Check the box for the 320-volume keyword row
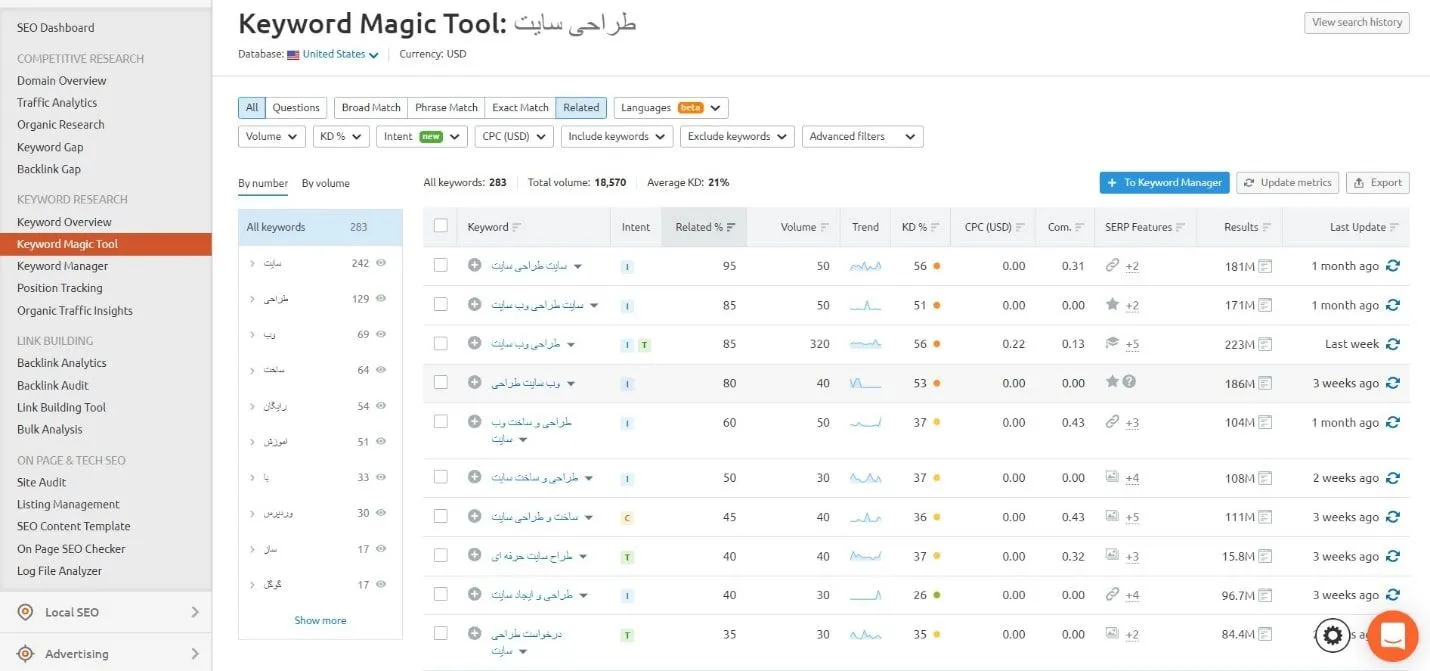The height and width of the screenshot is (671, 1430). [x=441, y=343]
